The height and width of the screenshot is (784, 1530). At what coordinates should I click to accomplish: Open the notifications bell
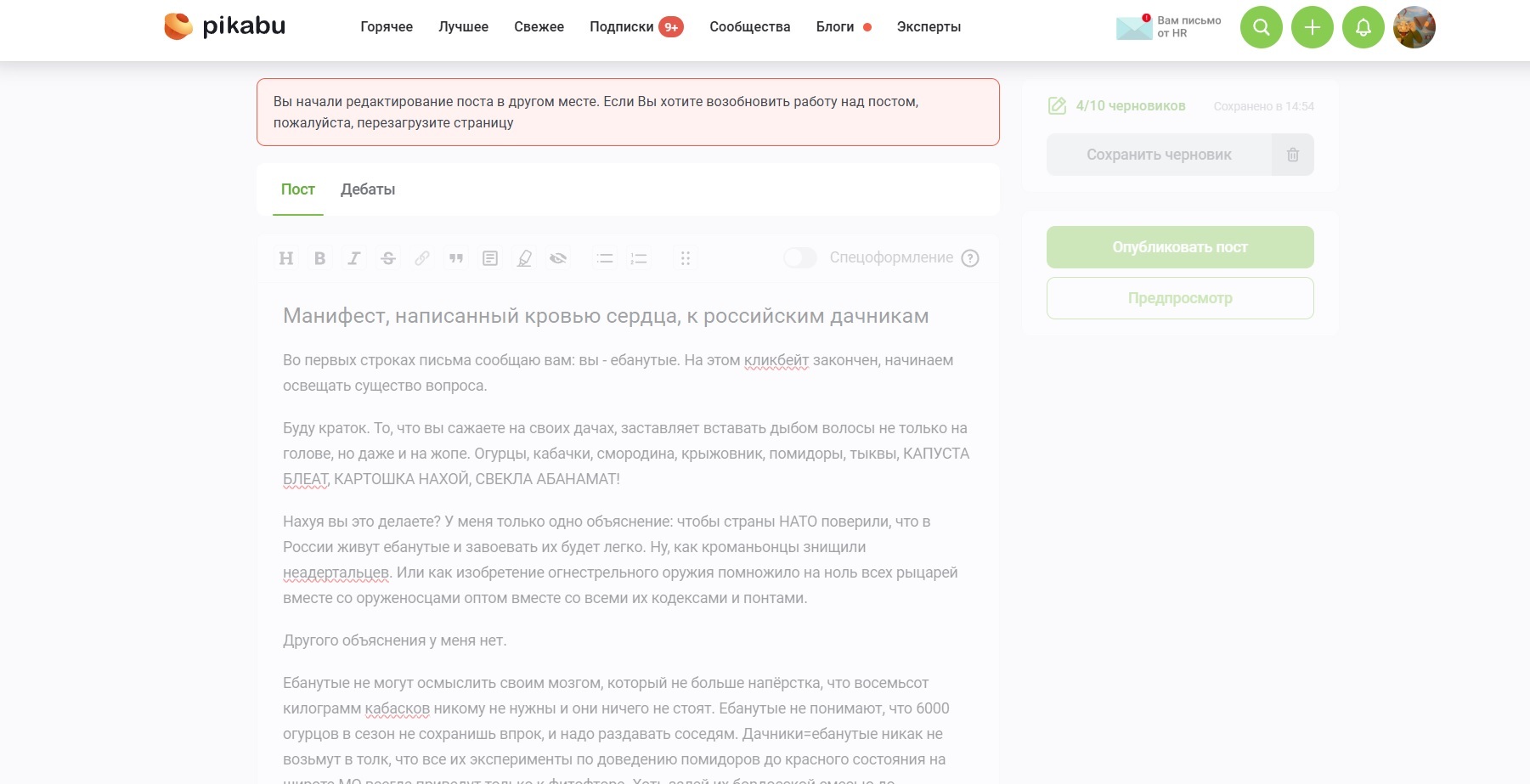1363,27
